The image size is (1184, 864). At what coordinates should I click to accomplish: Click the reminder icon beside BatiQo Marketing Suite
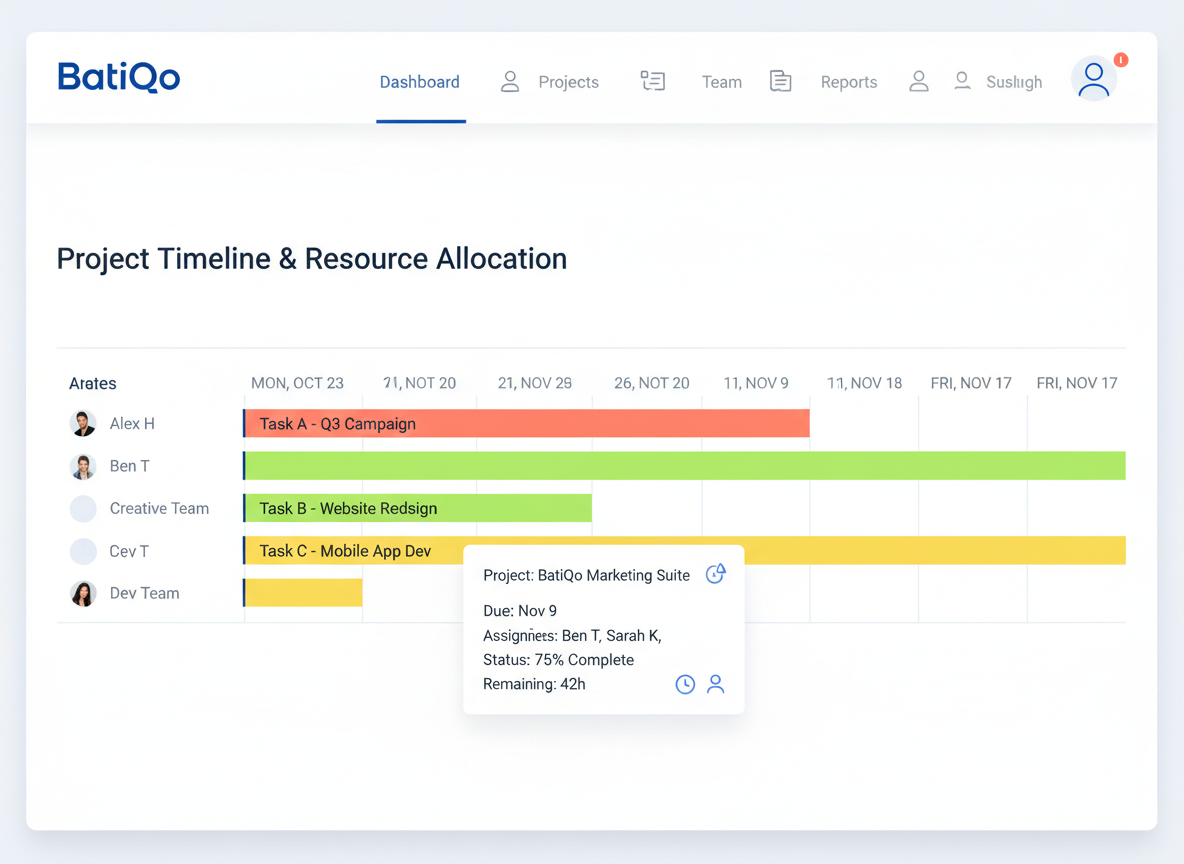coord(715,573)
